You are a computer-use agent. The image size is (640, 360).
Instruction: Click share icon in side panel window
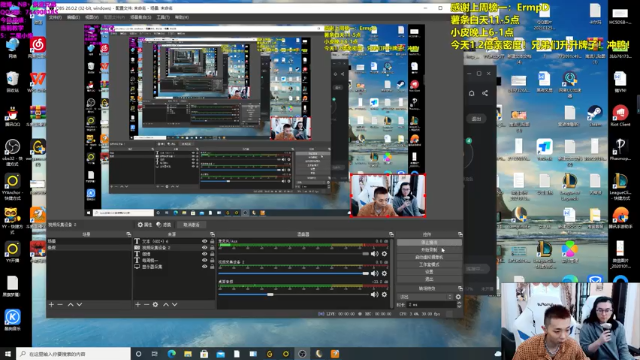pos(485,93)
